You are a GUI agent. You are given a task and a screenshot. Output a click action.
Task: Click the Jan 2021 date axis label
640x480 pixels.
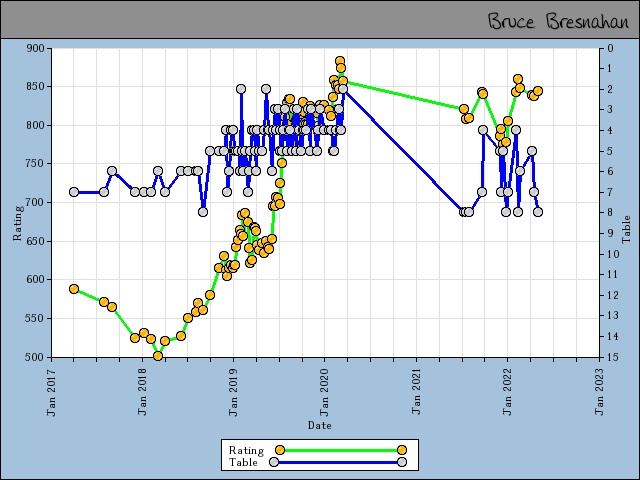(x=416, y=392)
